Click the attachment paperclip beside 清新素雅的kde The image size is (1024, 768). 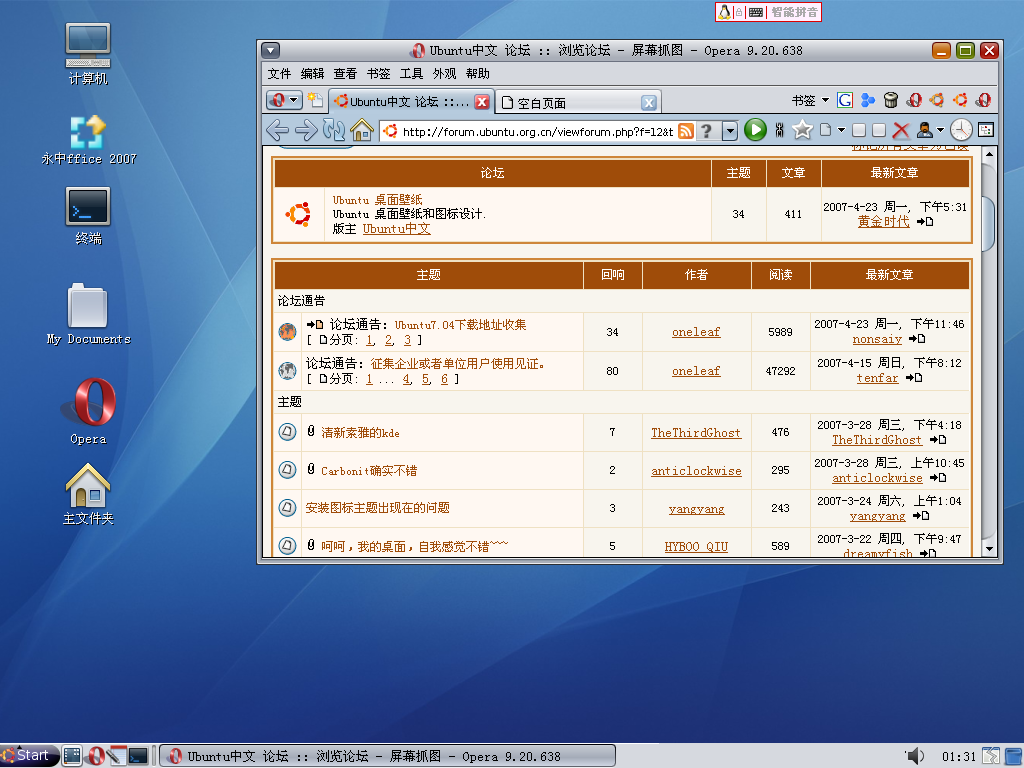click(311, 431)
